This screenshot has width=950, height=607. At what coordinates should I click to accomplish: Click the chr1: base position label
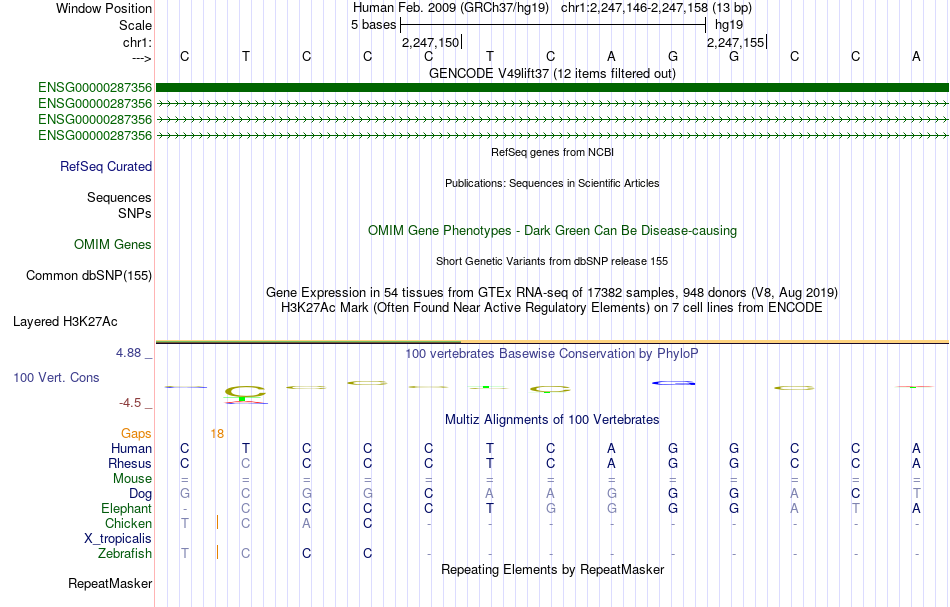137,42
